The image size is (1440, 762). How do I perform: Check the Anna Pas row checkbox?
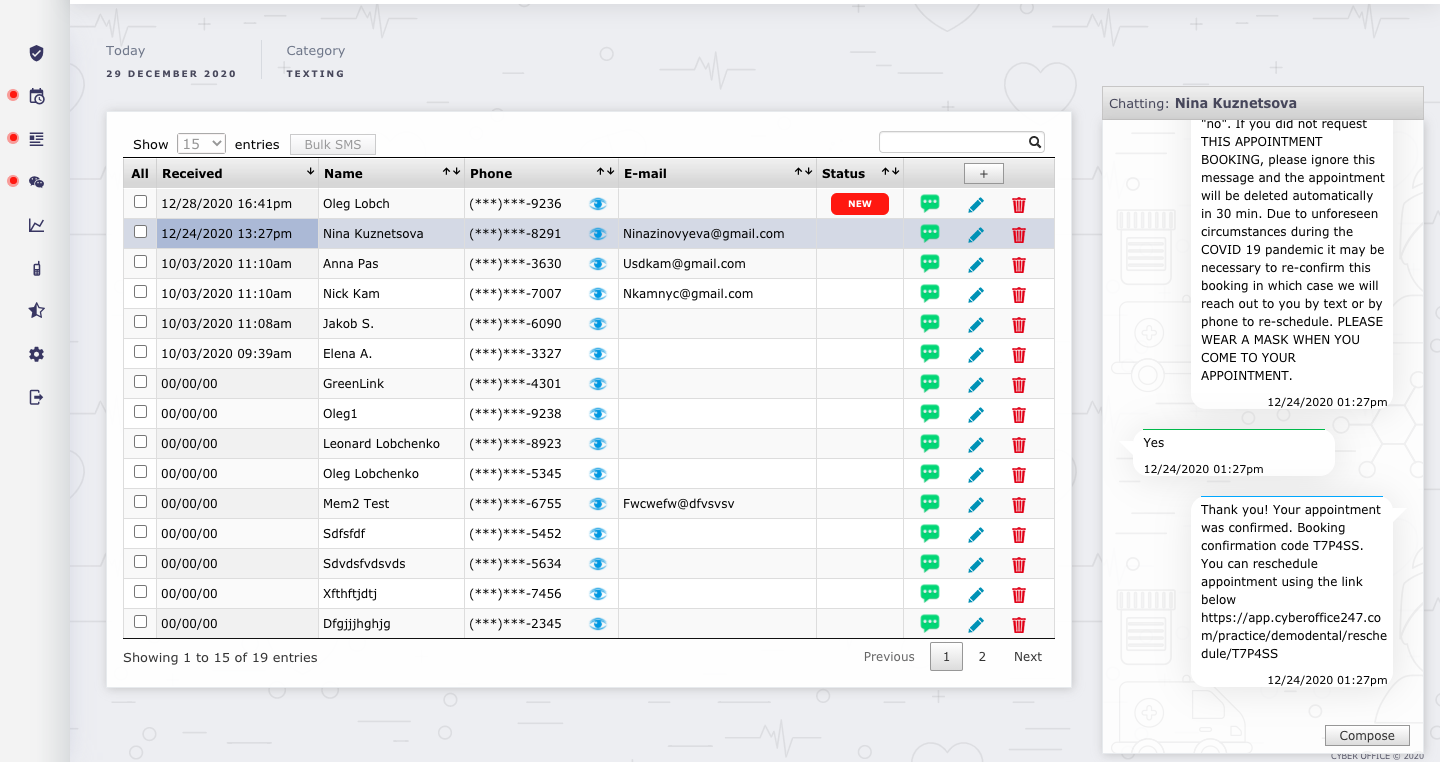[141, 262]
